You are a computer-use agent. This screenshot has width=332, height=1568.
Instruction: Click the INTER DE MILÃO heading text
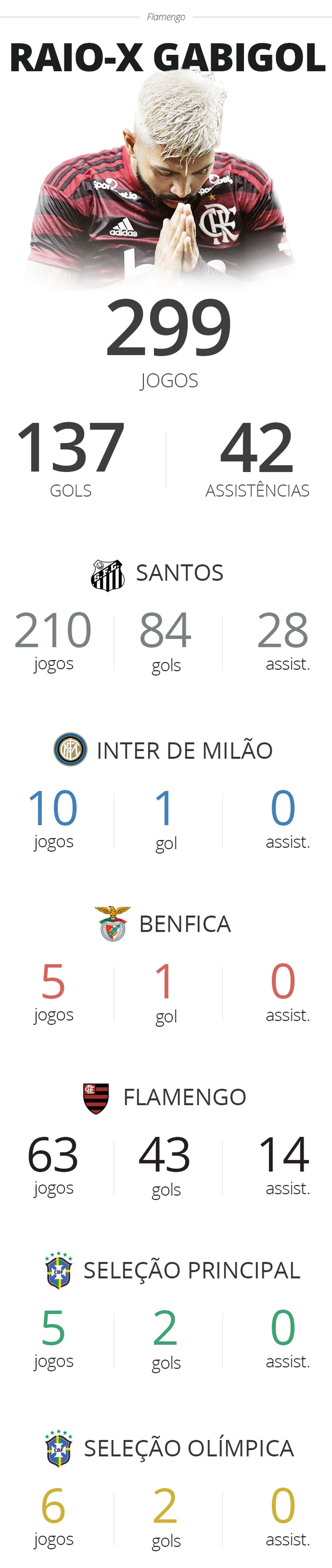(x=185, y=751)
